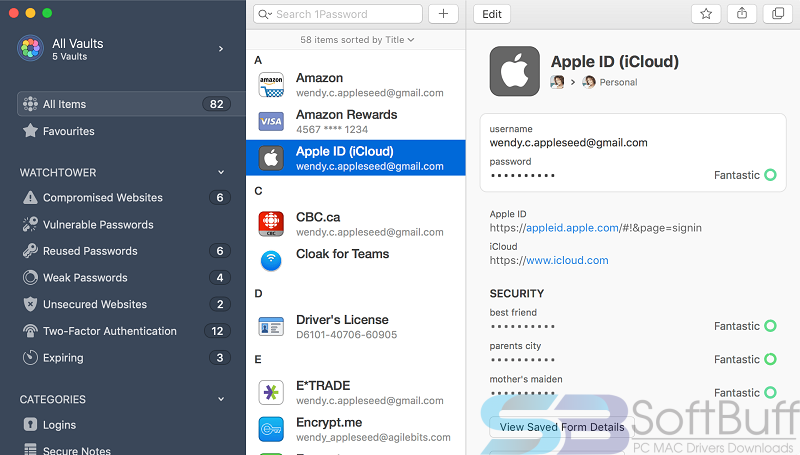
Task: Click the Amazon Rewards 4567 **** 1234 text
Action: click(x=332, y=130)
